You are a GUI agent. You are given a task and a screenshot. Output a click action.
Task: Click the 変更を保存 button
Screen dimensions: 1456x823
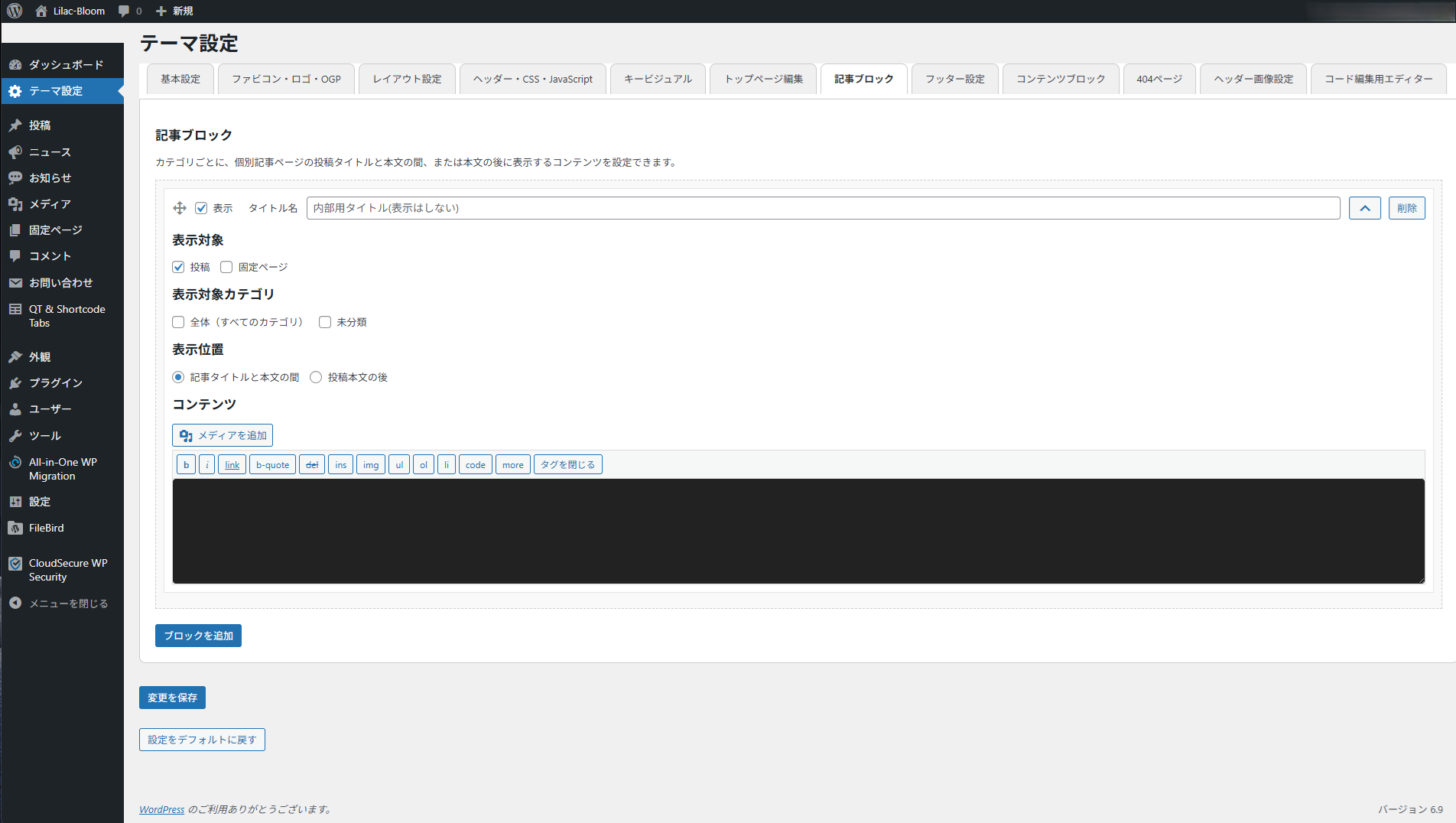(x=172, y=698)
